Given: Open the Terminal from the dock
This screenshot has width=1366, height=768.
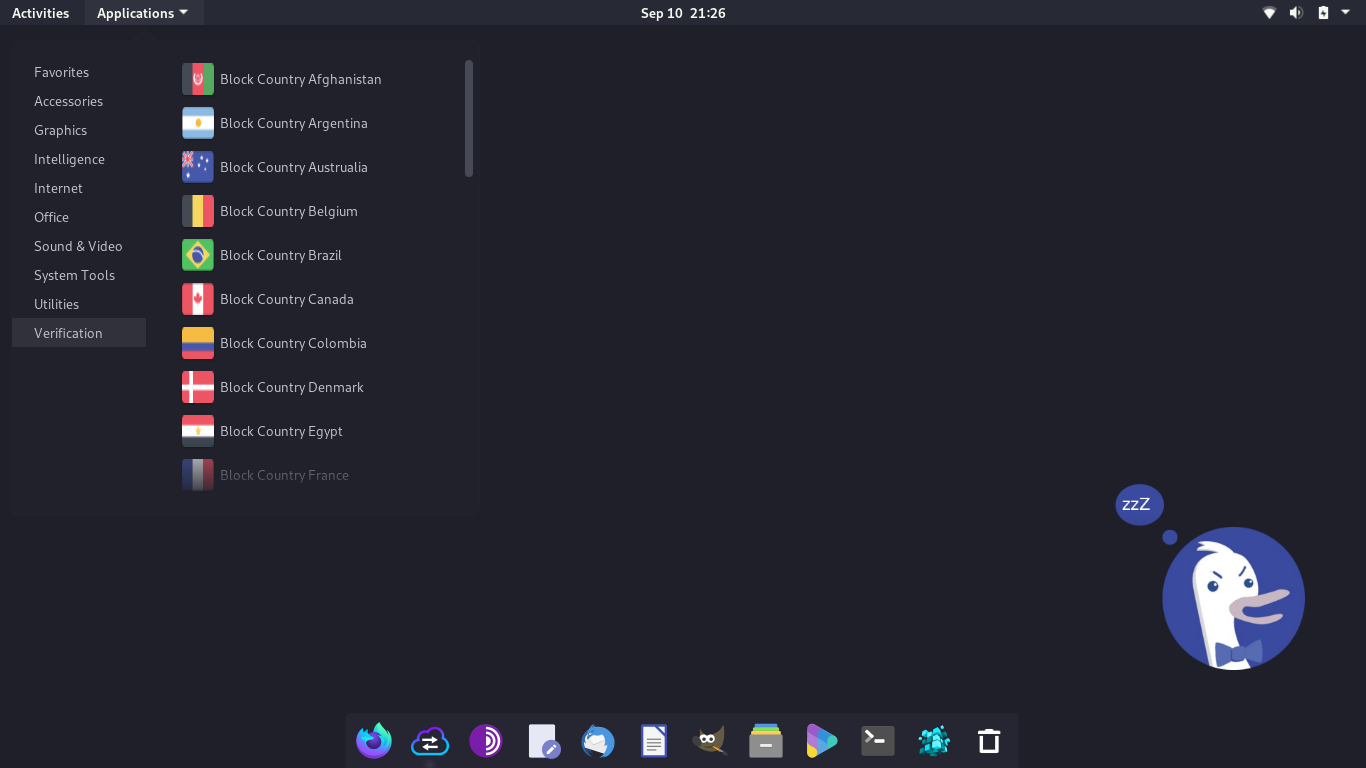Looking at the screenshot, I should 878,741.
